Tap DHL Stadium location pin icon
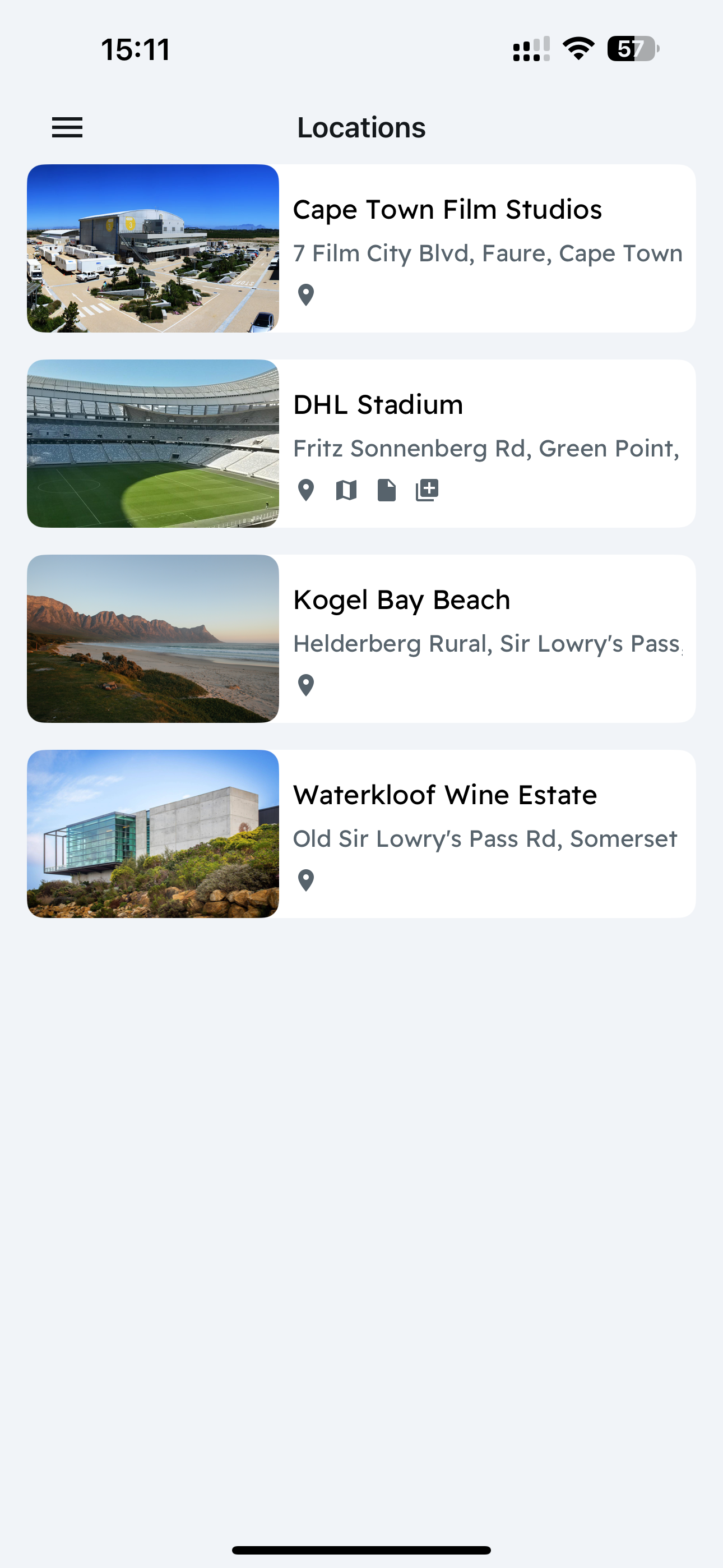The image size is (723, 1568). pos(306,490)
